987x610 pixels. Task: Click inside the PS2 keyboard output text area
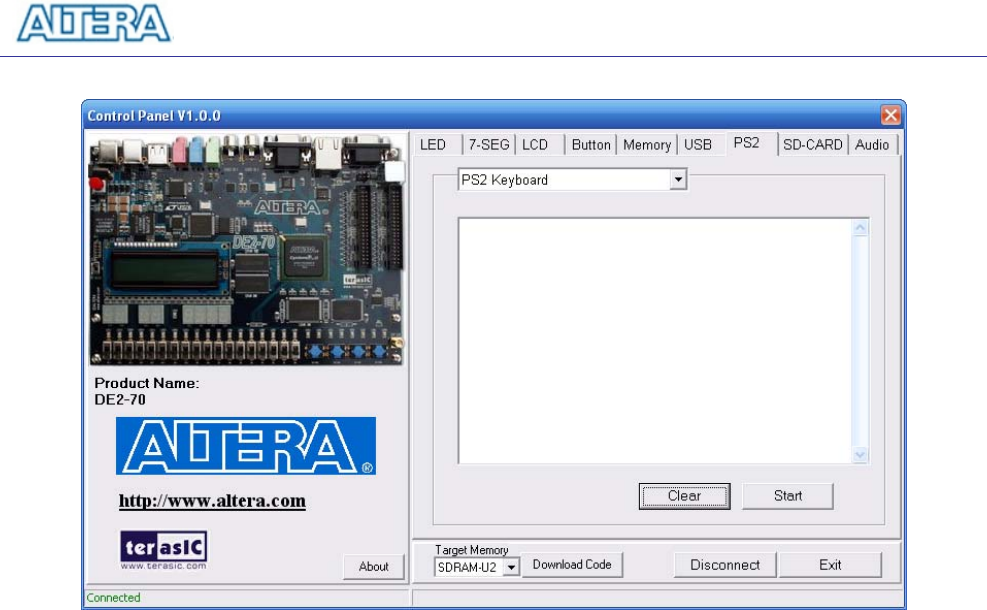point(655,341)
